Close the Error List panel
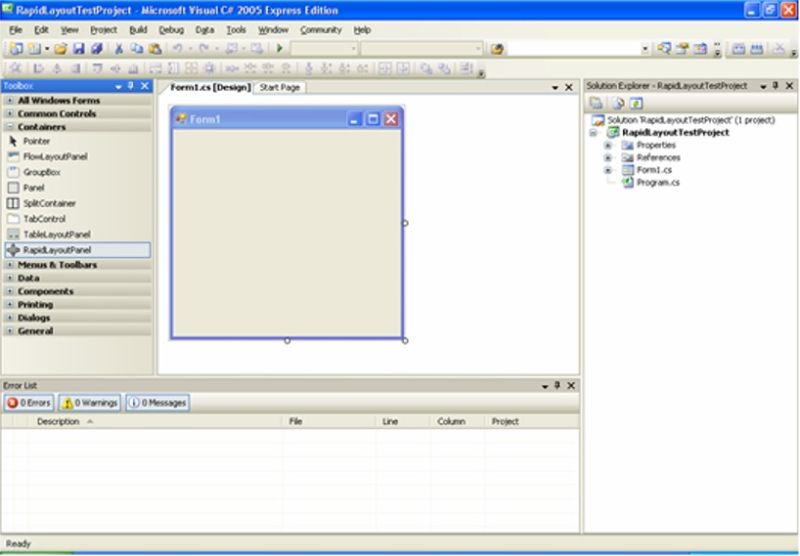The image size is (800, 556). tap(571, 385)
